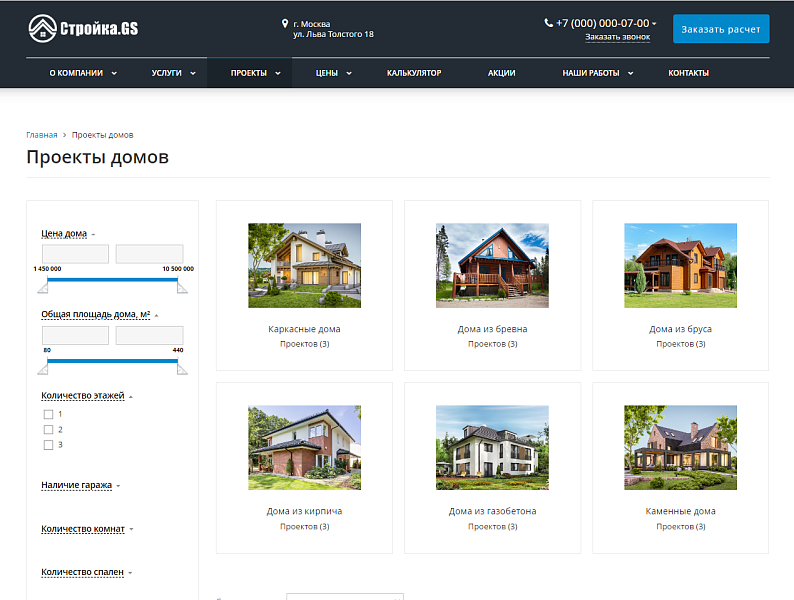
Task: Click the phone handset icon in header
Action: click(549, 22)
